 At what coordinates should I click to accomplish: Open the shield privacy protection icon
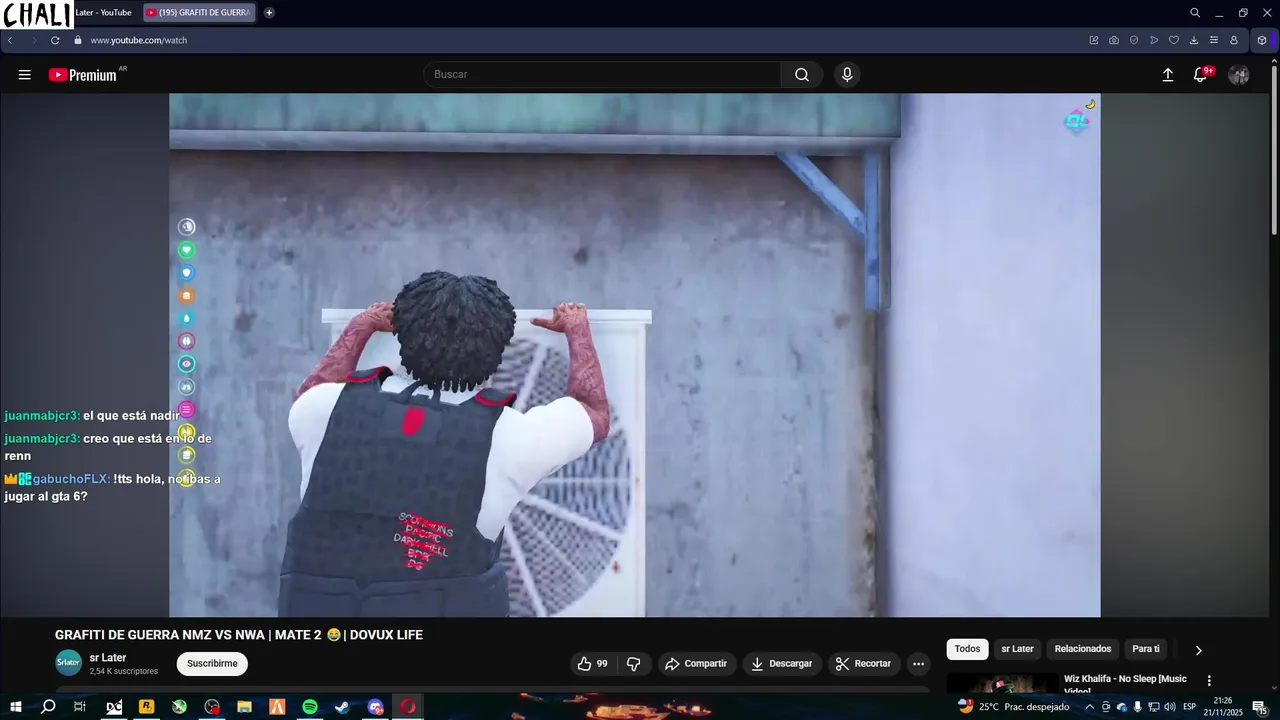[x=1134, y=40]
